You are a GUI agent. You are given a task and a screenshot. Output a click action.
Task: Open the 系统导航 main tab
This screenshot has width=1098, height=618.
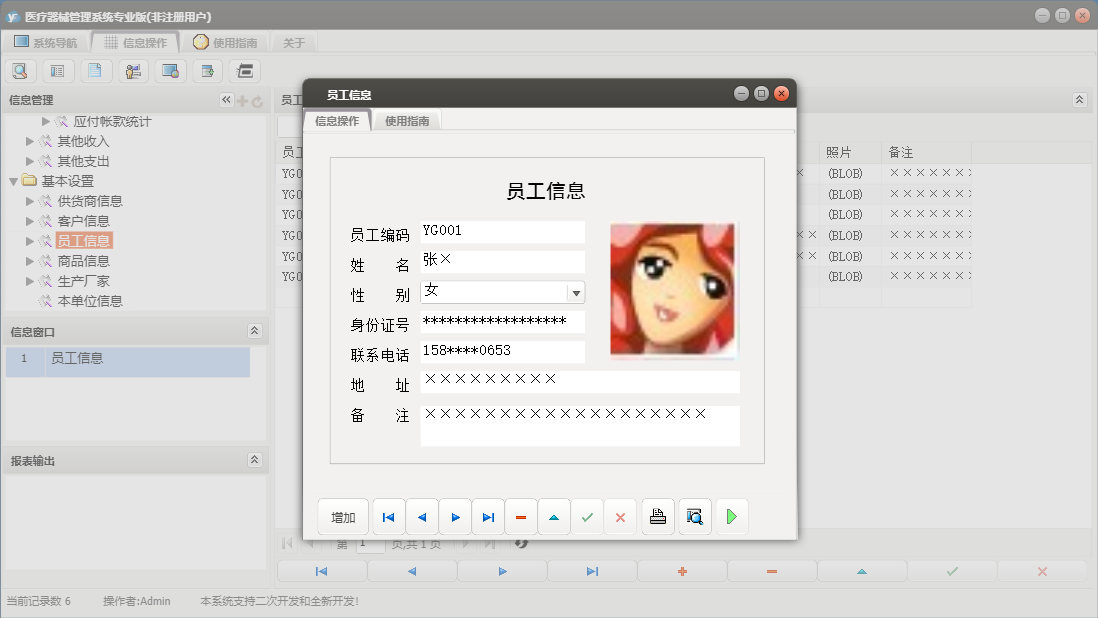pyautogui.click(x=45, y=43)
